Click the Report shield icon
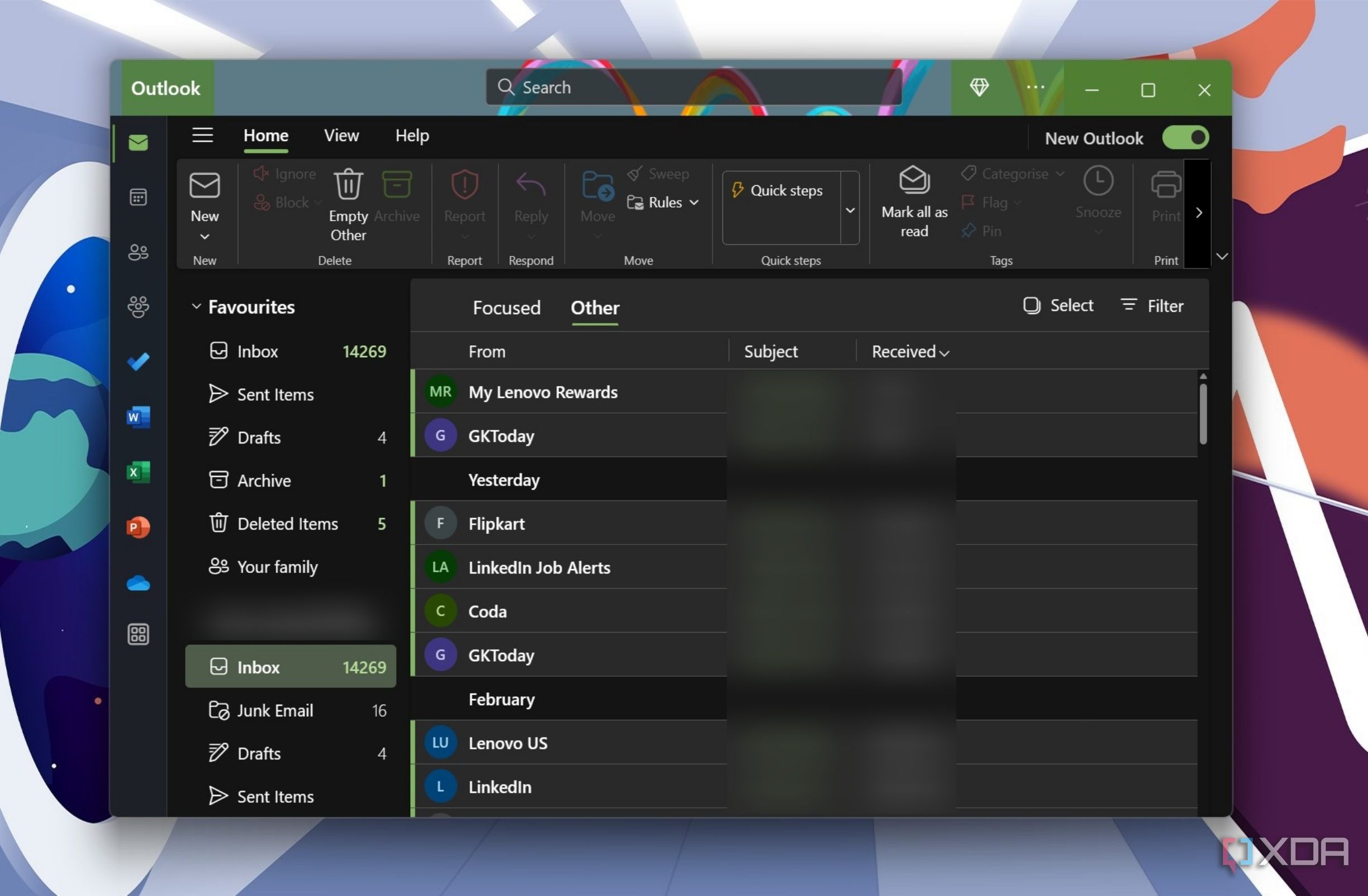The height and width of the screenshot is (896, 1368). click(464, 184)
